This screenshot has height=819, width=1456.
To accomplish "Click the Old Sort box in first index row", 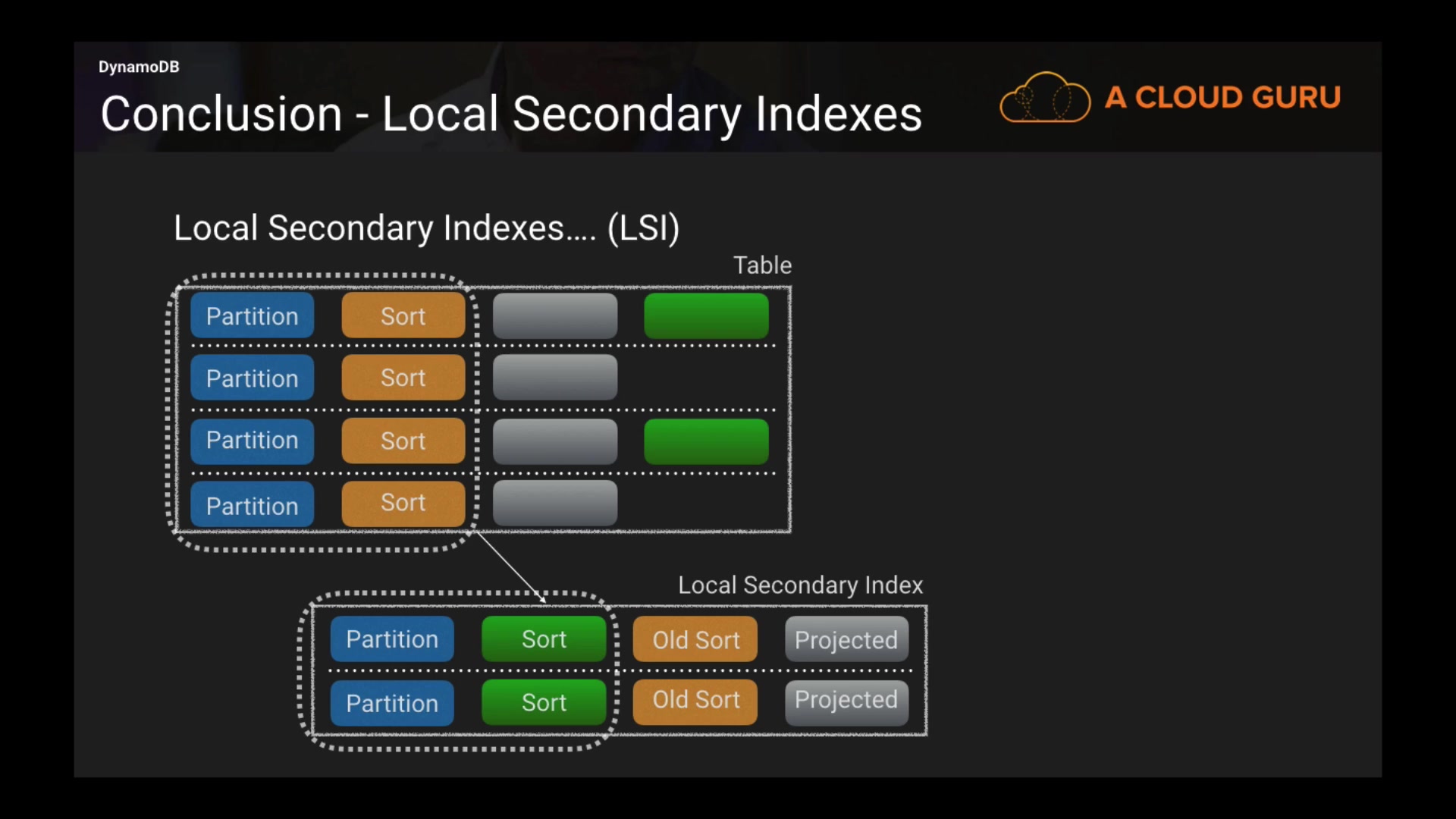I will point(695,640).
